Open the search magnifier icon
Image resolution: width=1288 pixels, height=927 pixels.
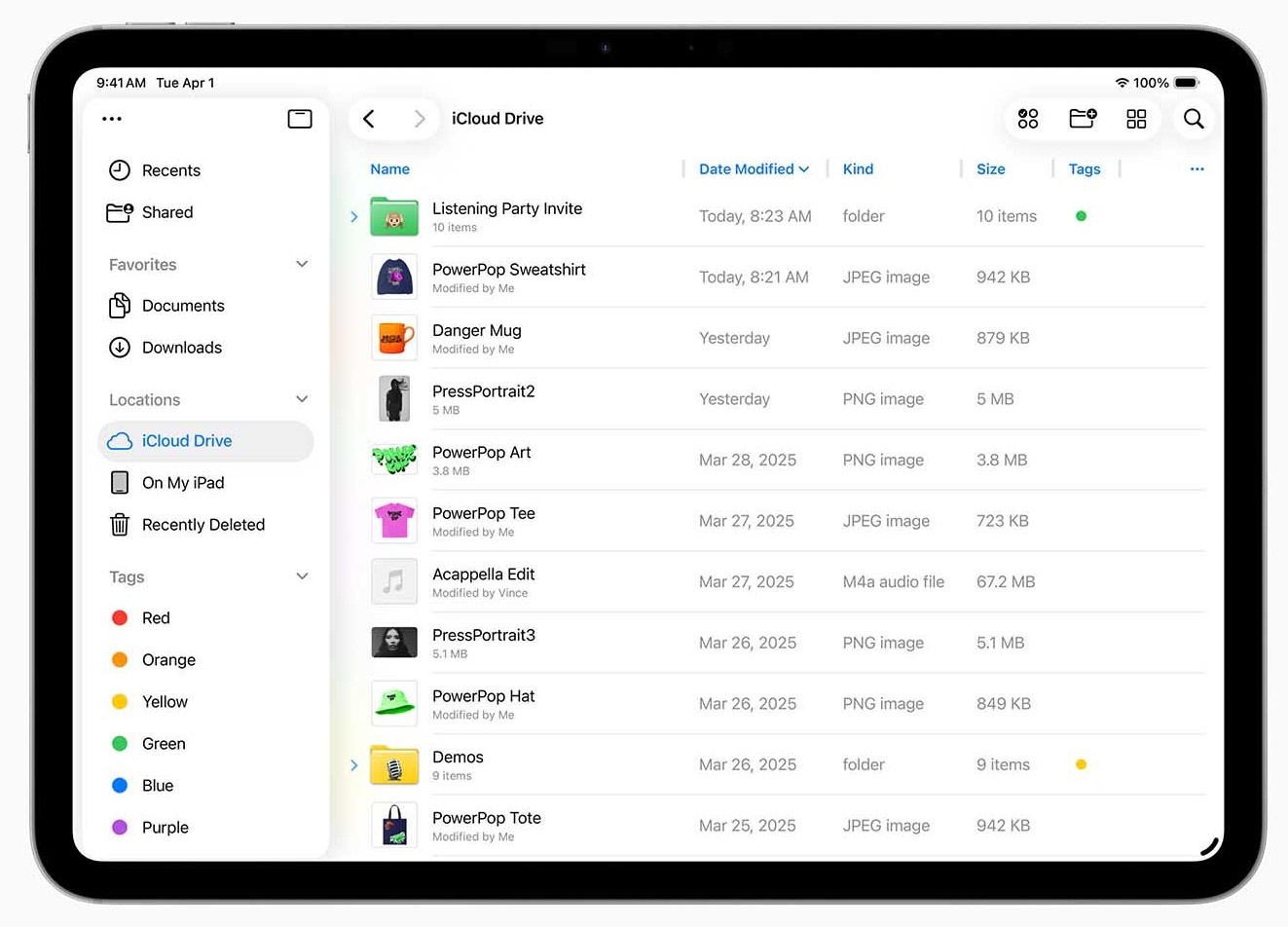[1194, 119]
